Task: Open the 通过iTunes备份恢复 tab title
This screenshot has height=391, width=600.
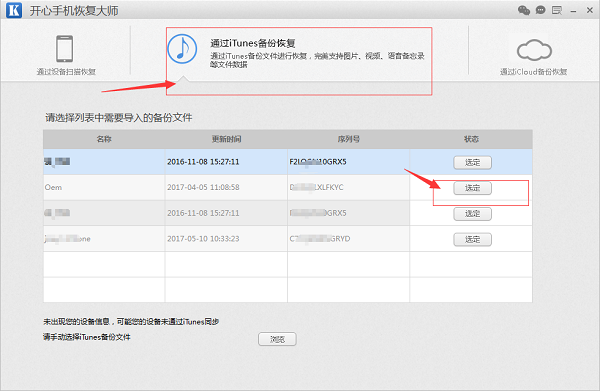Action: [x=253, y=43]
